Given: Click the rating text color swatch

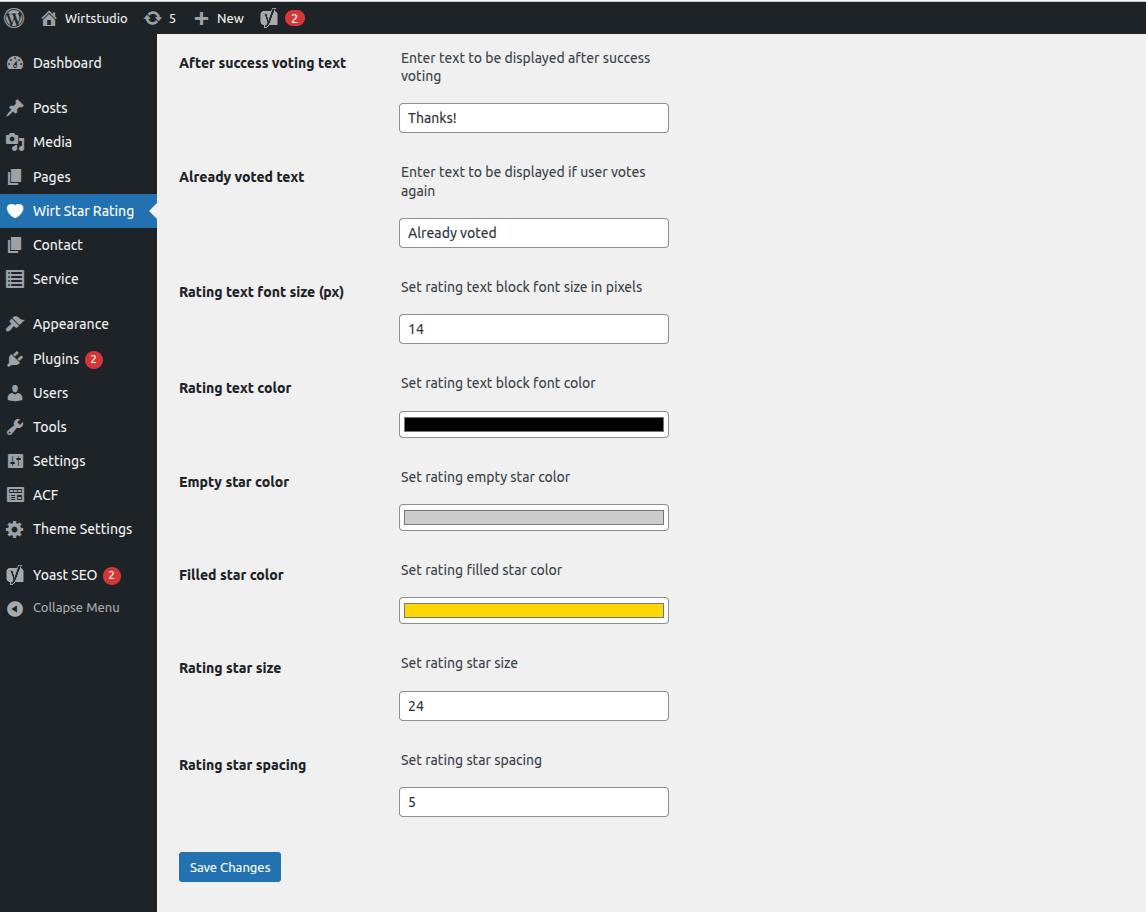Looking at the screenshot, I should [x=533, y=424].
